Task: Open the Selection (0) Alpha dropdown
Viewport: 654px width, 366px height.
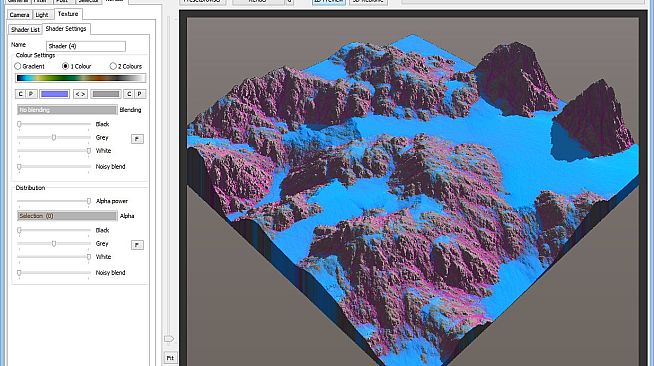Action: (x=67, y=216)
